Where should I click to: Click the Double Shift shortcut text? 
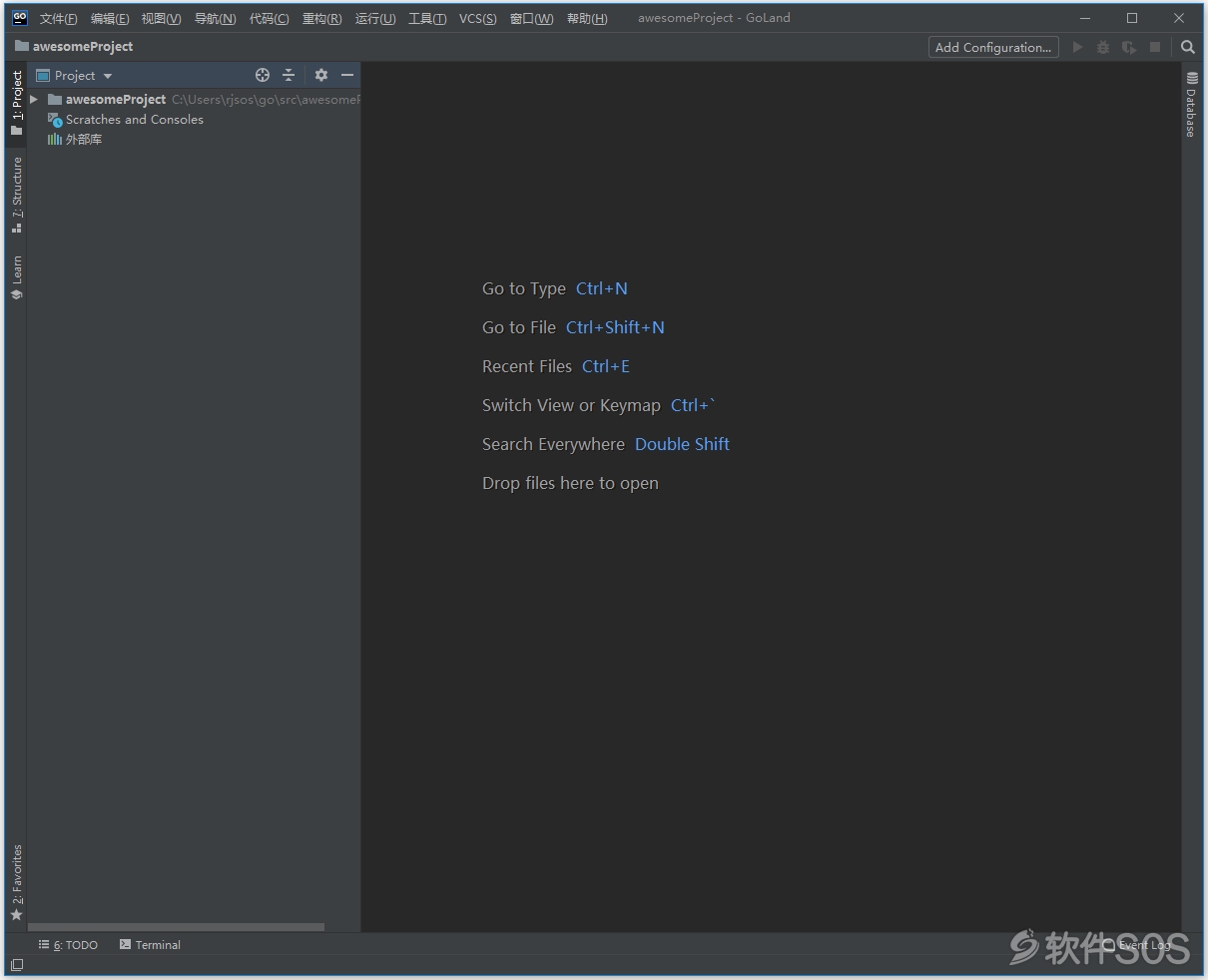click(x=682, y=444)
